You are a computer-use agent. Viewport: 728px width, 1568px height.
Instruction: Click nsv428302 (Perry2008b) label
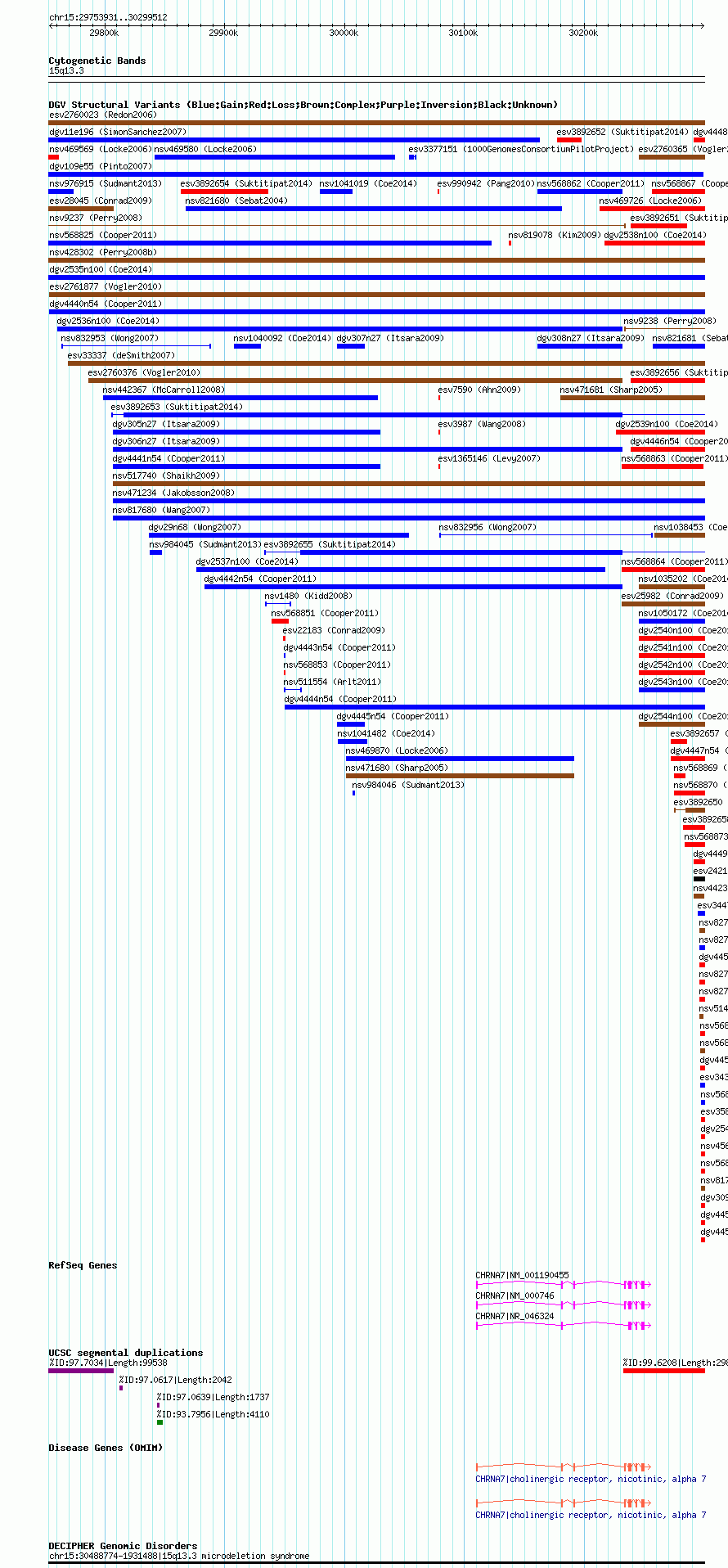103,253
